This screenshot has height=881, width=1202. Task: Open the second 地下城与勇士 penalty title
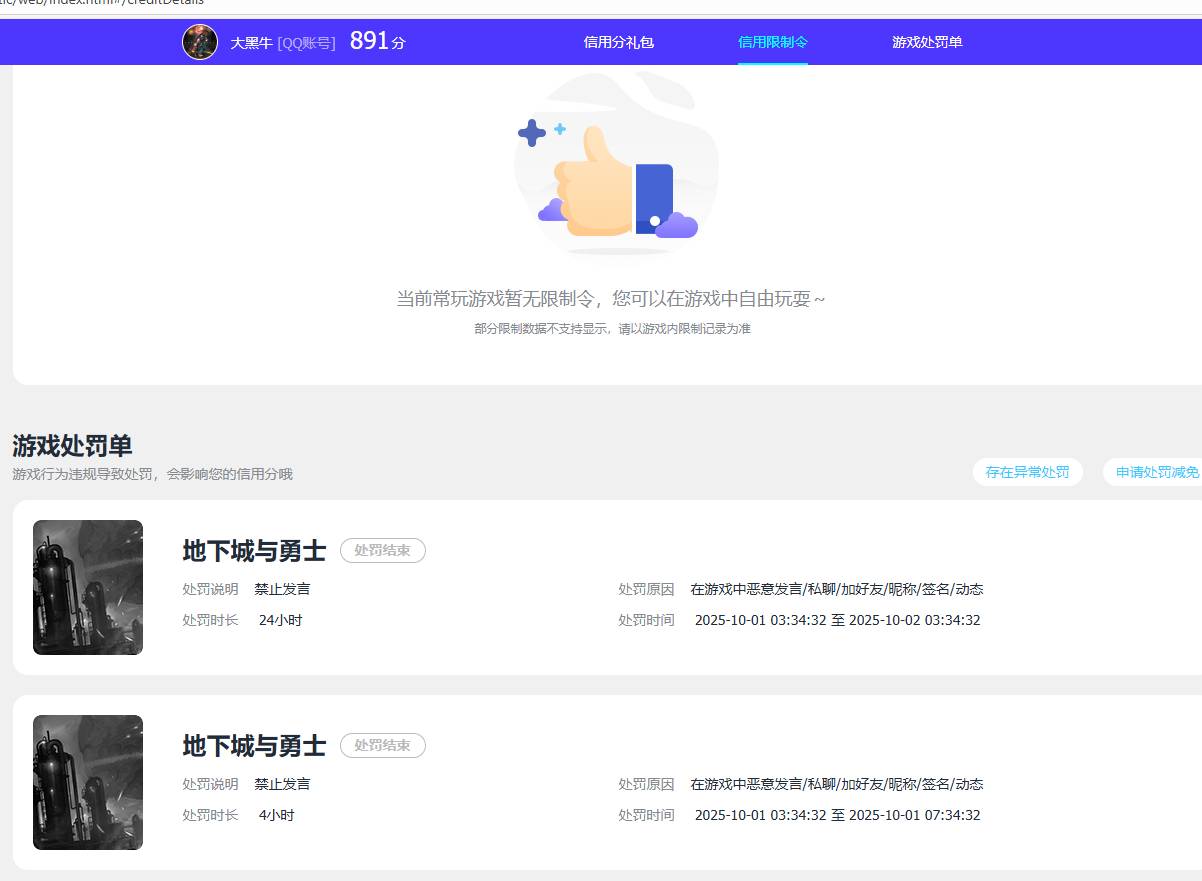point(253,745)
